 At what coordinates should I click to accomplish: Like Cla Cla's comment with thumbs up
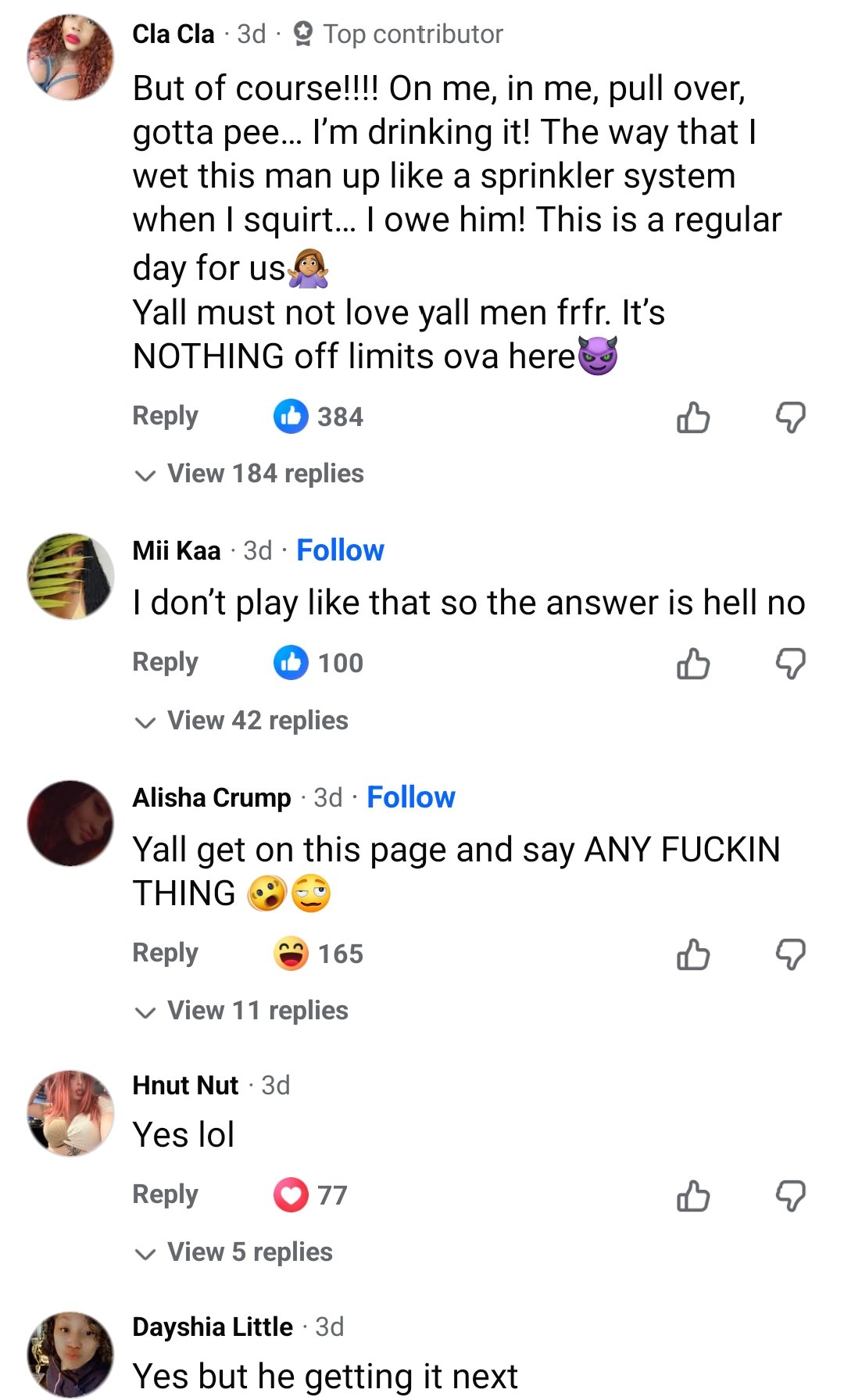click(x=693, y=417)
